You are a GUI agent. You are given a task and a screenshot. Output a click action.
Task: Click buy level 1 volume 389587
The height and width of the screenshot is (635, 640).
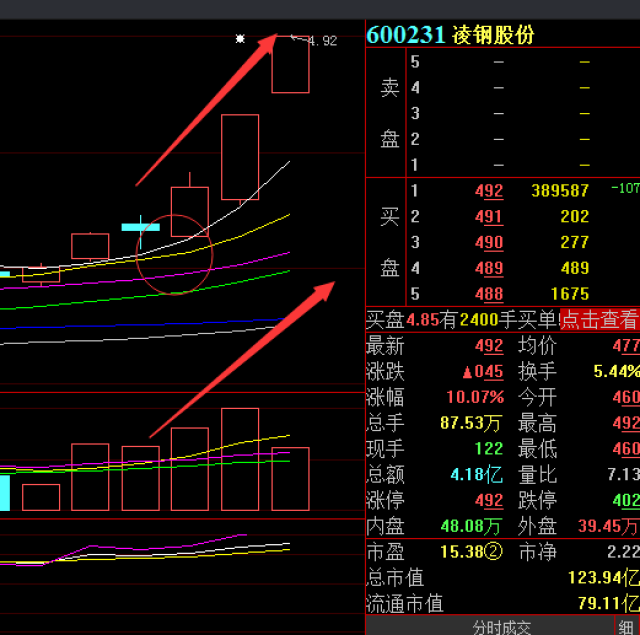tap(560, 191)
